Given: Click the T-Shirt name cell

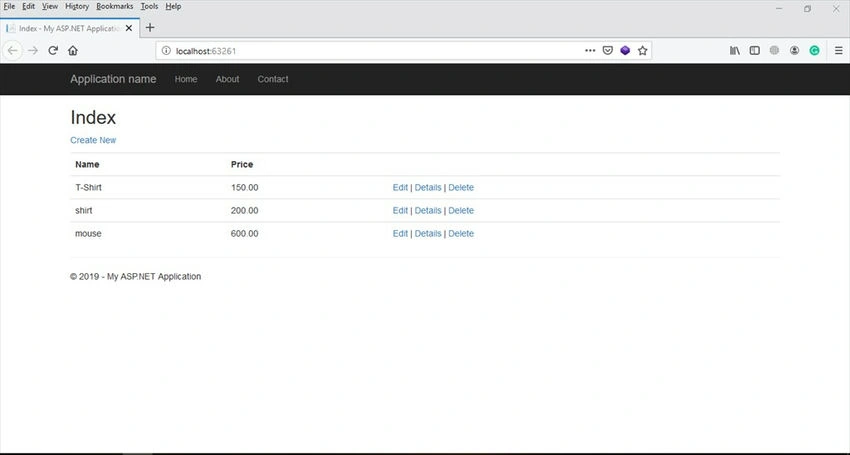Looking at the screenshot, I should pos(88,188).
